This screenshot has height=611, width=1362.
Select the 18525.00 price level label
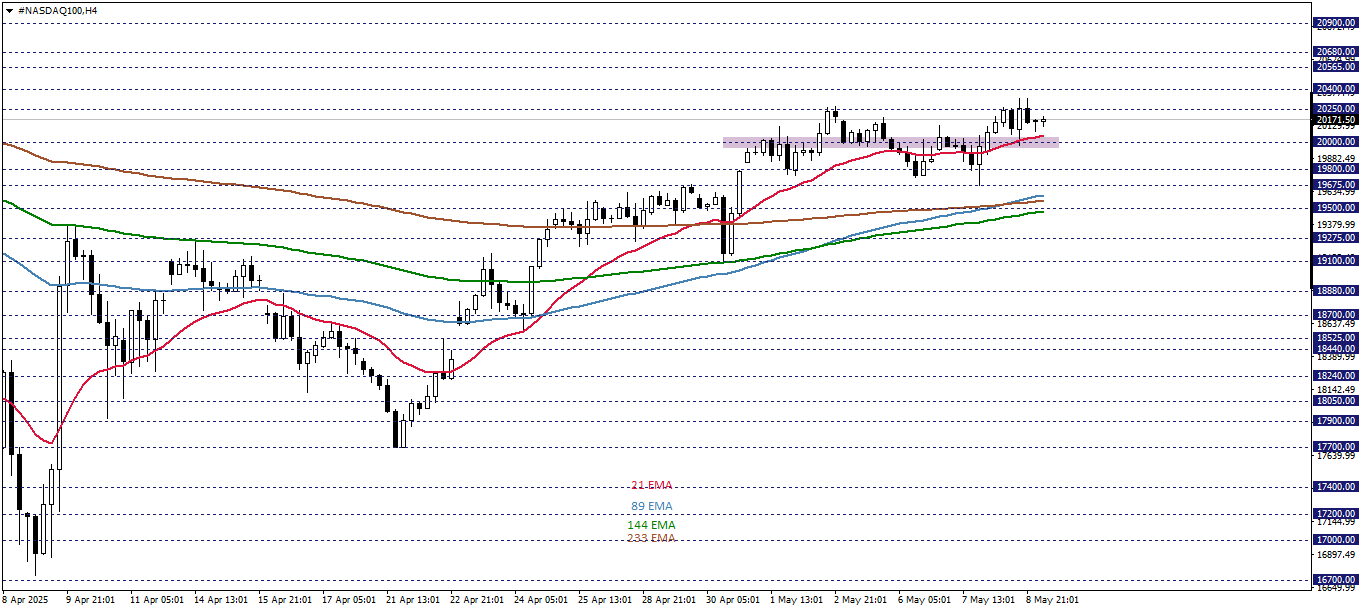tap(1337, 339)
